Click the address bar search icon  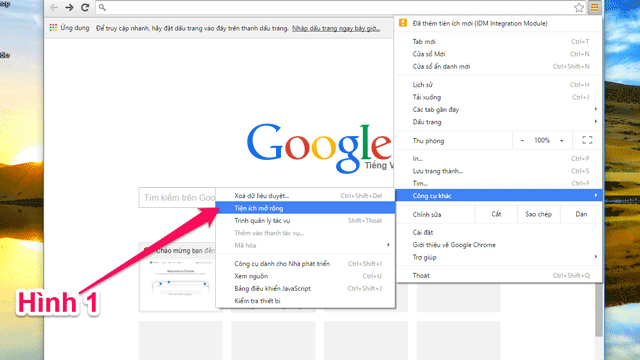pos(102,7)
